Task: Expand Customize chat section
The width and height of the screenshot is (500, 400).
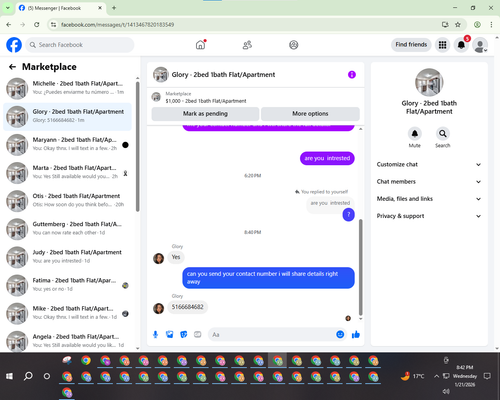Action: [x=429, y=164]
